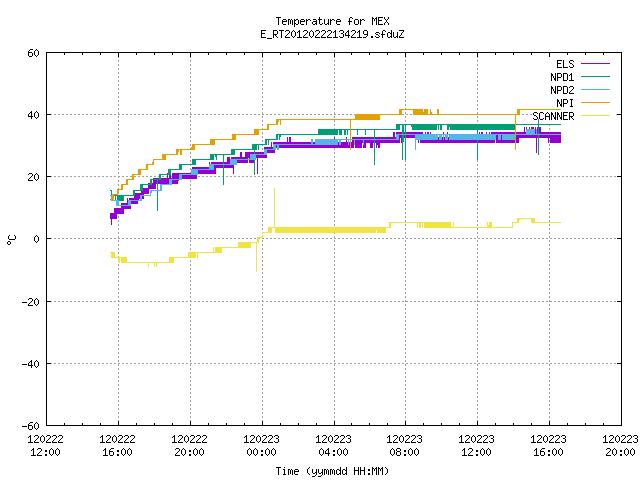Click the y-axis label 60
The height and width of the screenshot is (480, 640).
(33, 53)
